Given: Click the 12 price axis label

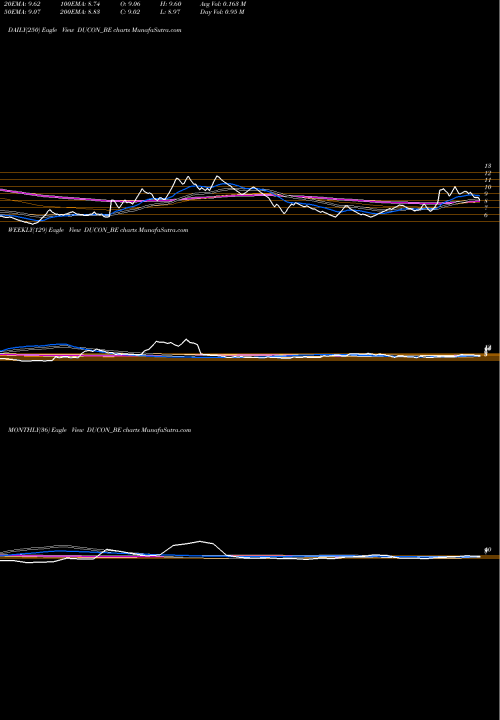Looking at the screenshot, I should click(x=488, y=173).
